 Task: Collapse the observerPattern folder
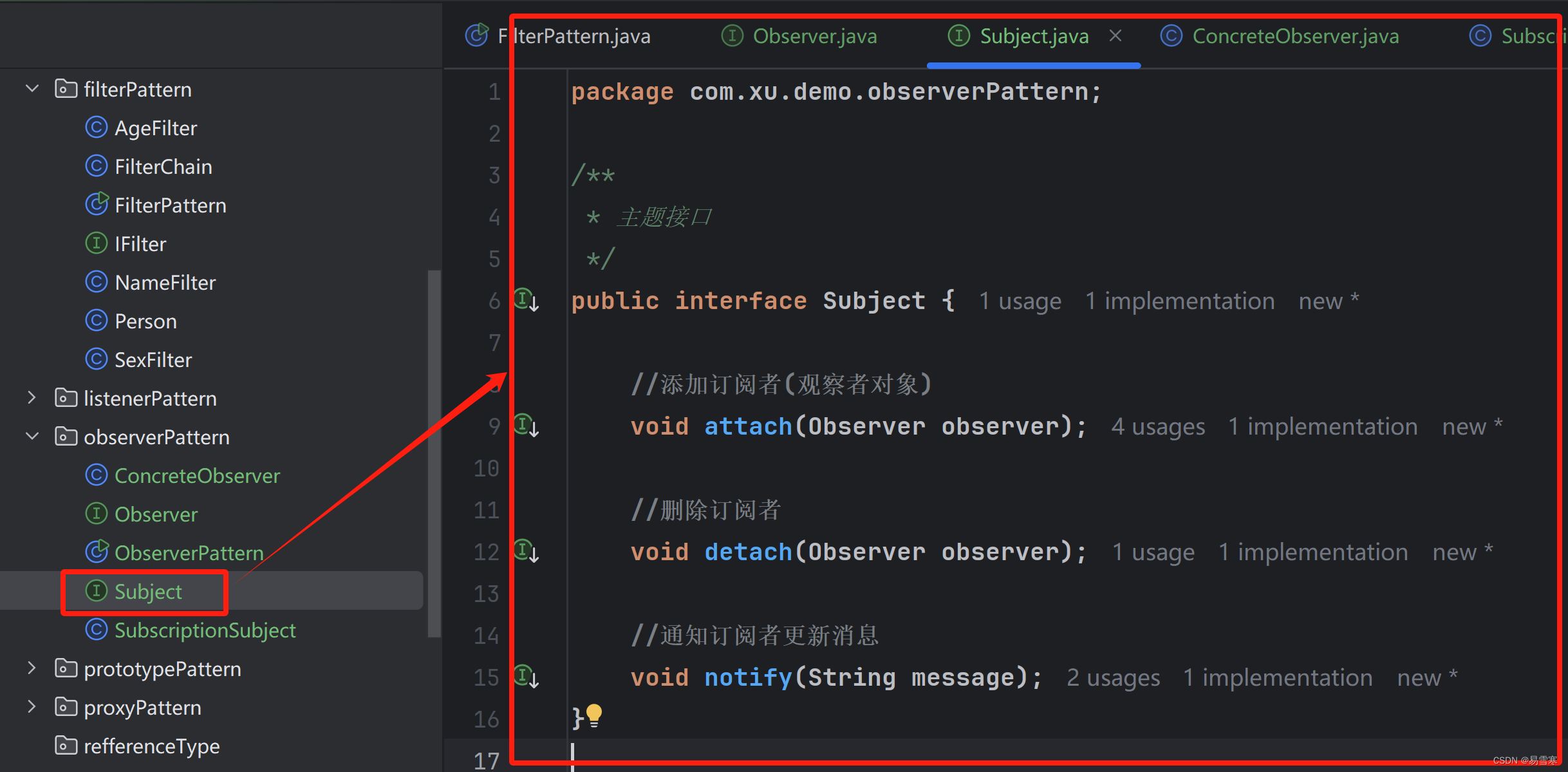click(32, 437)
